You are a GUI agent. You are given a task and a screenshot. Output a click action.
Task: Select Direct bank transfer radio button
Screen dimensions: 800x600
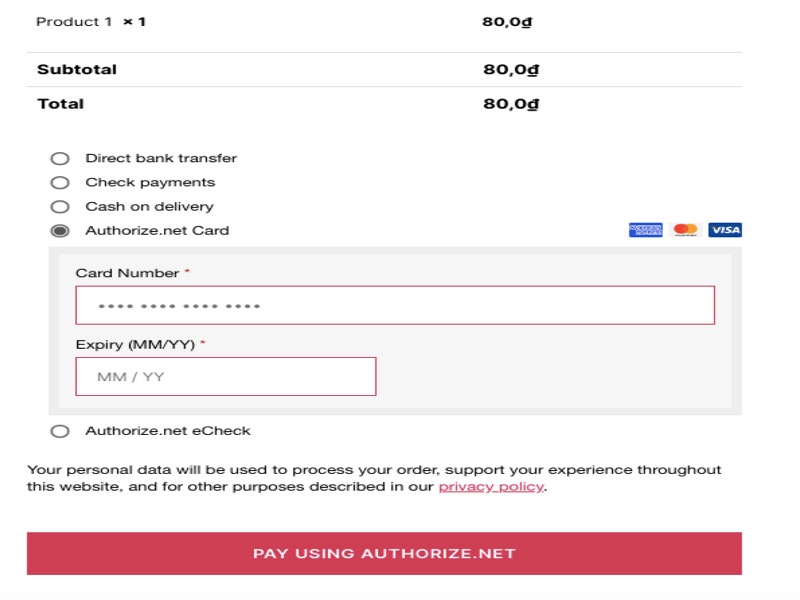point(60,159)
